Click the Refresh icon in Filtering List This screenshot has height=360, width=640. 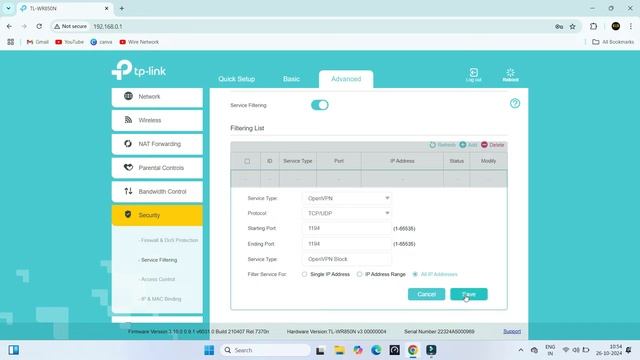pos(433,145)
